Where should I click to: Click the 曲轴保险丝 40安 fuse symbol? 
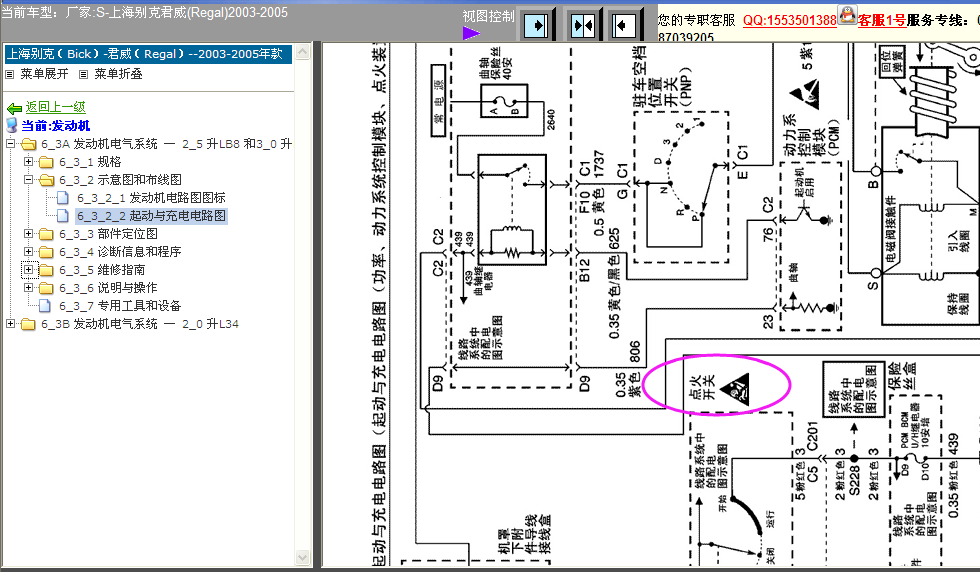click(504, 101)
